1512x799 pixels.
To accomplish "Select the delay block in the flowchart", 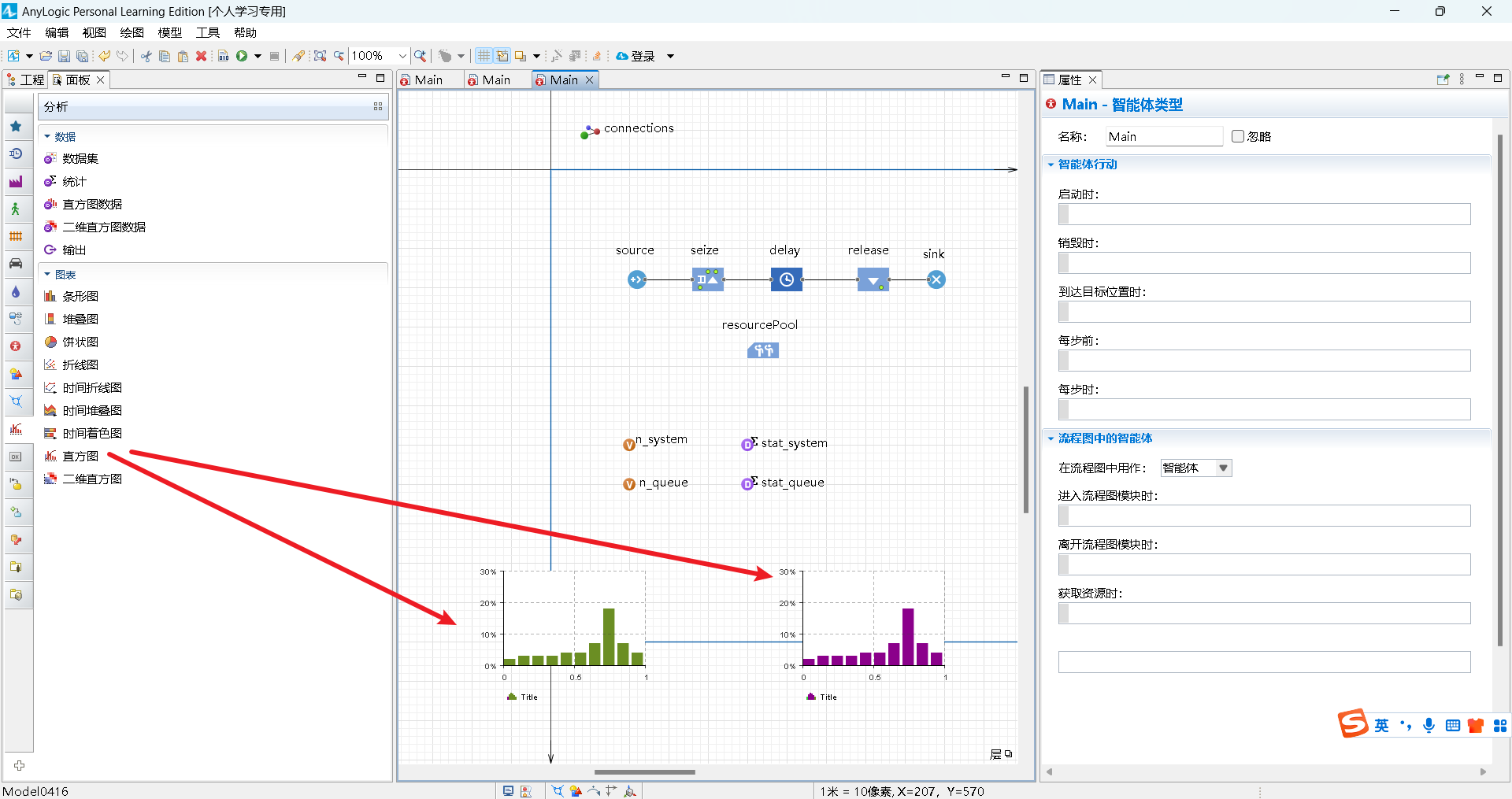I will [x=786, y=279].
